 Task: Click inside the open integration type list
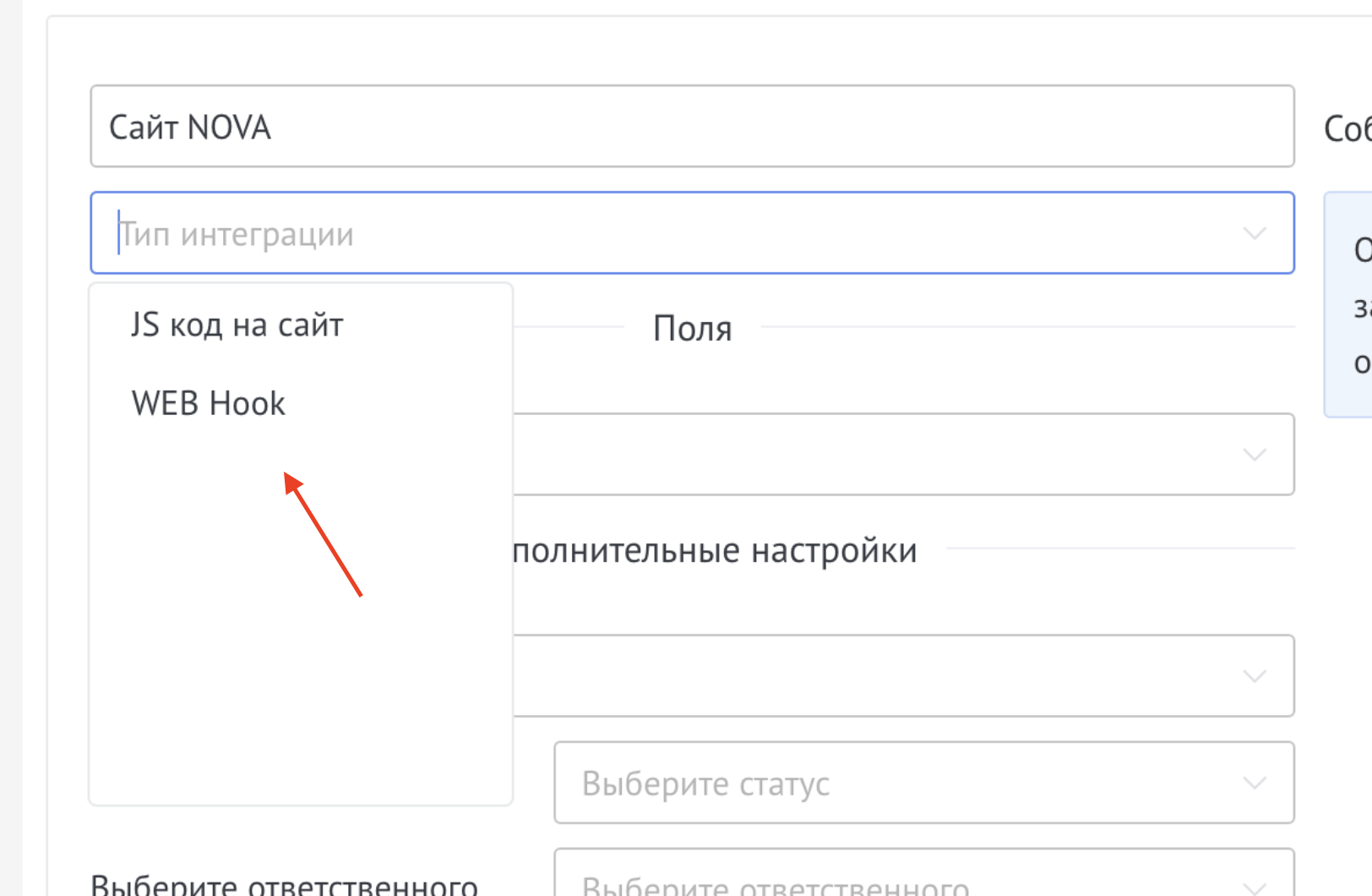(300, 541)
